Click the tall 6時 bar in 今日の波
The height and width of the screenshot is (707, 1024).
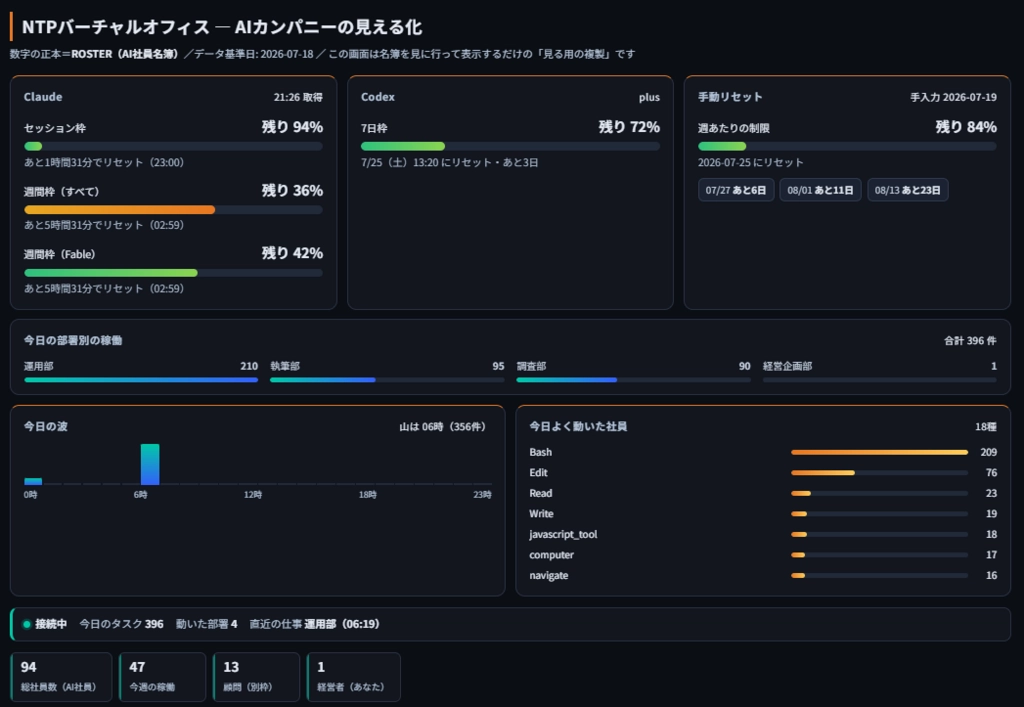[x=150, y=464]
